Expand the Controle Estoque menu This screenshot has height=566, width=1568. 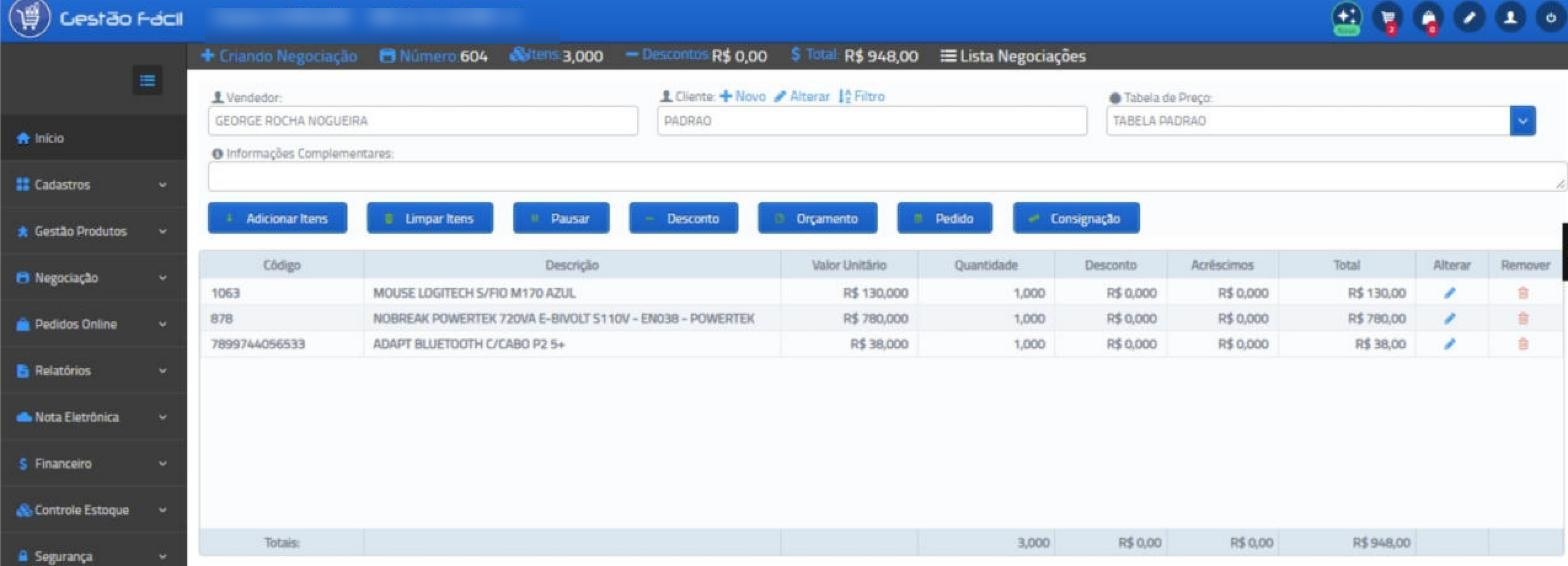coord(93,510)
